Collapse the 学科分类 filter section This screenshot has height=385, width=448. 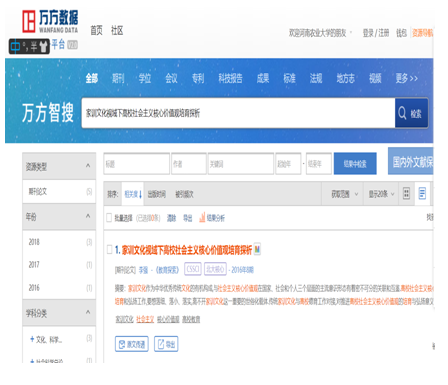click(88, 312)
